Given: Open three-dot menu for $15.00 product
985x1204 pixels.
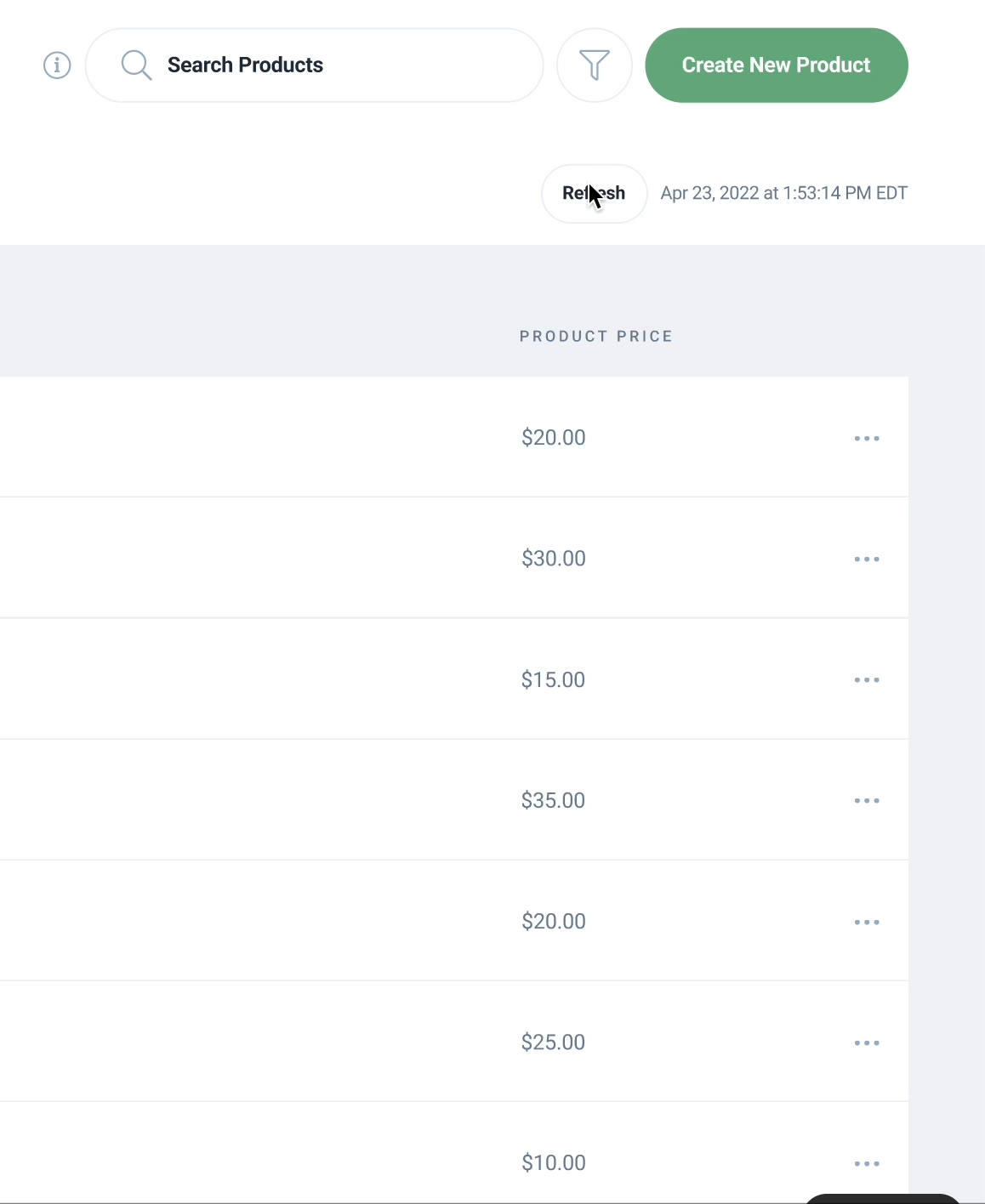Looking at the screenshot, I should (x=867, y=680).
